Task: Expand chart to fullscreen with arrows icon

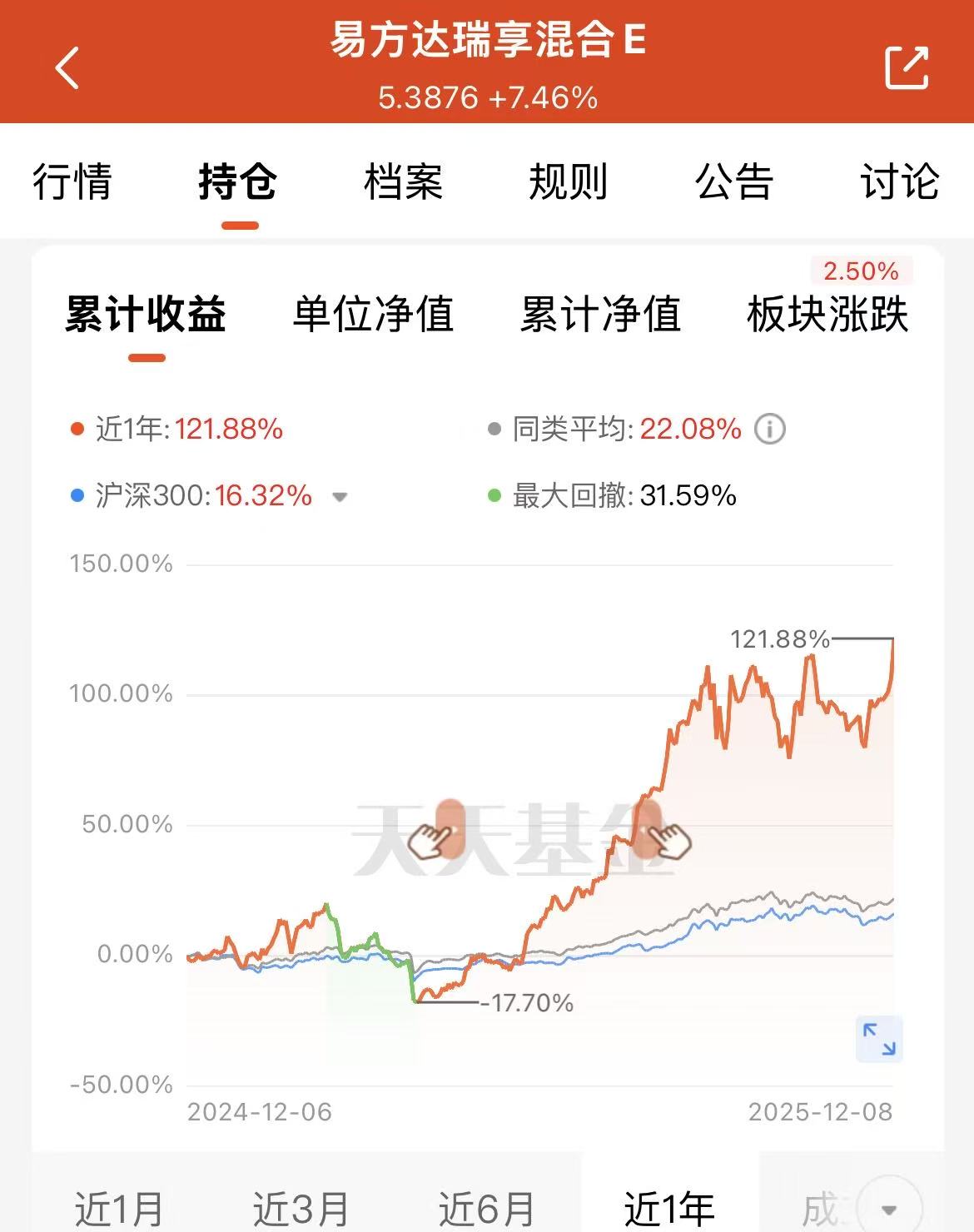Action: tap(879, 1039)
